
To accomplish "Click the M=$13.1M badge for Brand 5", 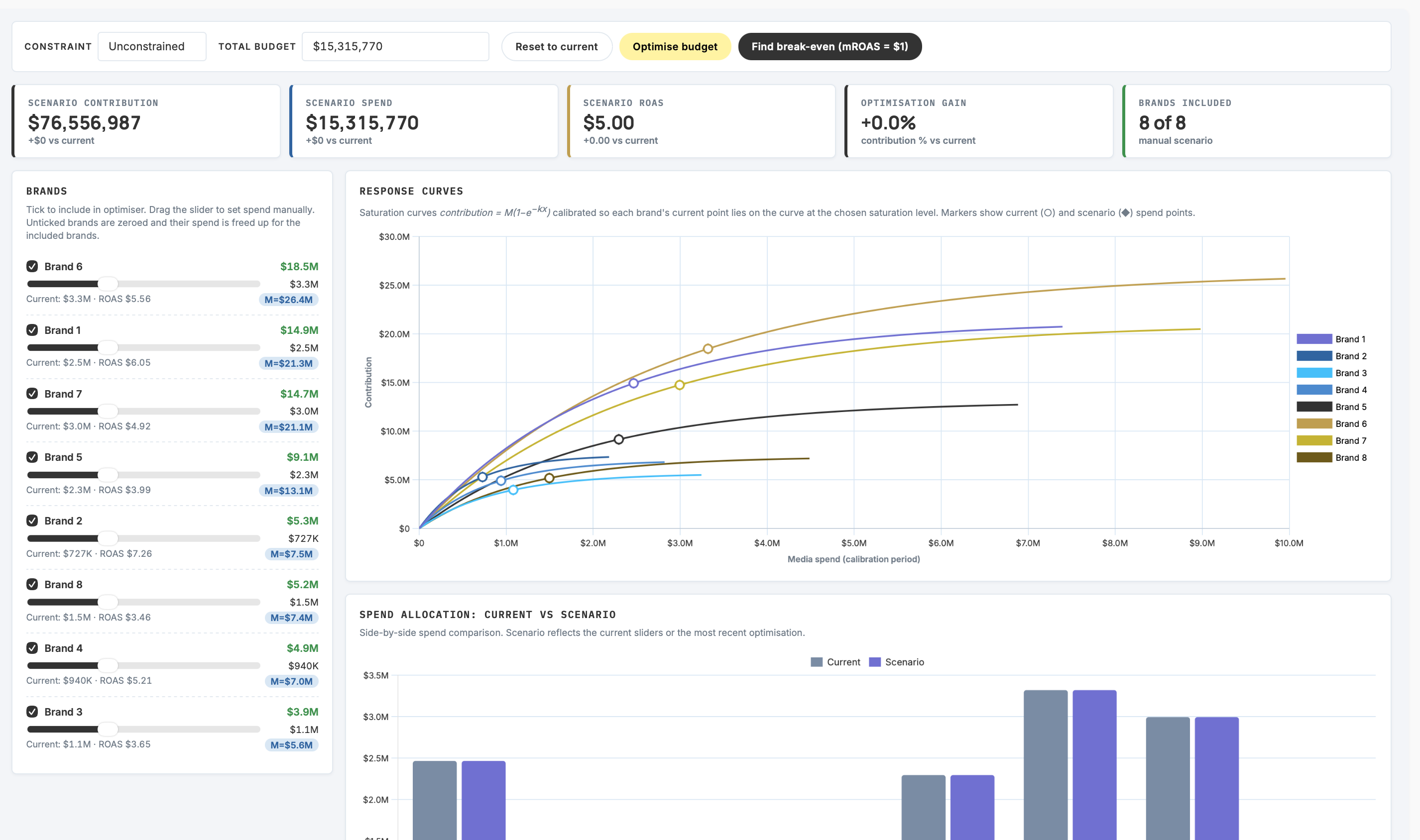I will 289,491.
